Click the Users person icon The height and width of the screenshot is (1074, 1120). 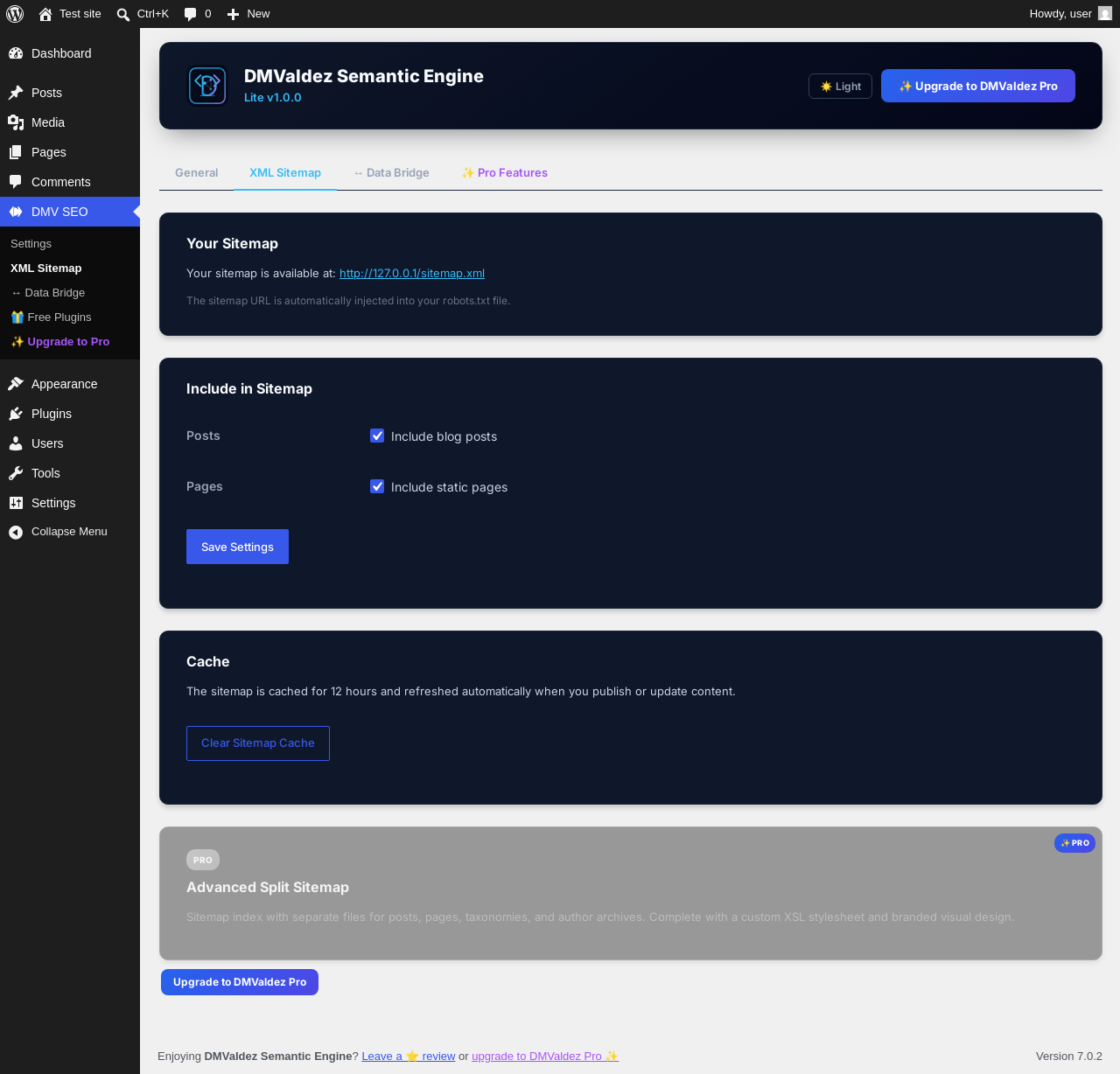click(16, 443)
